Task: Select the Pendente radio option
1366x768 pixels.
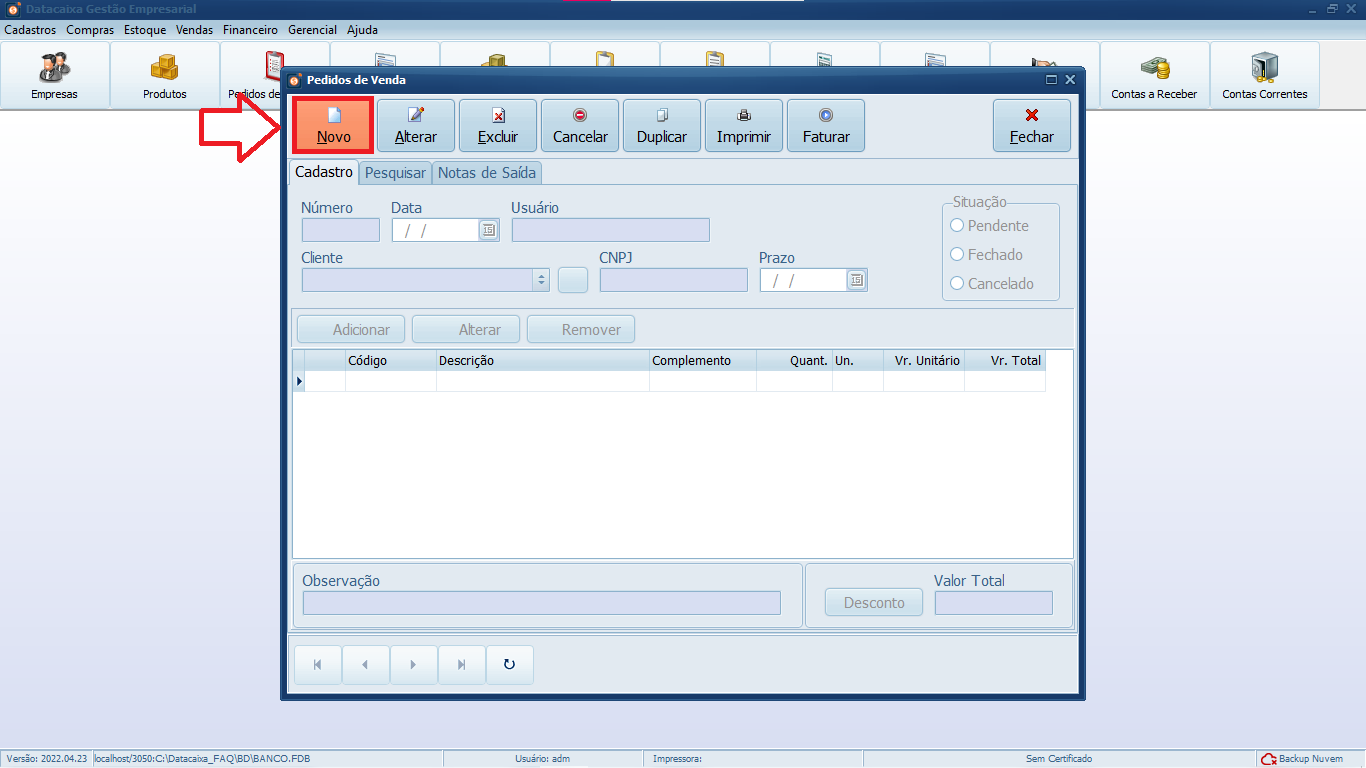Action: pos(957,226)
